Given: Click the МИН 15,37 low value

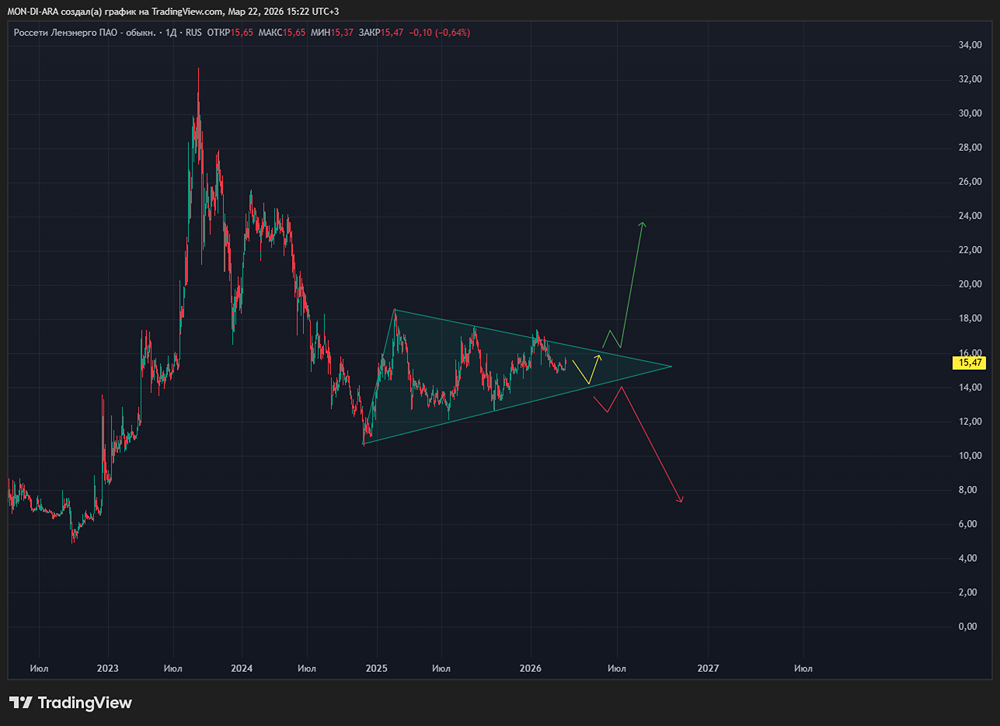Looking at the screenshot, I should [332, 33].
